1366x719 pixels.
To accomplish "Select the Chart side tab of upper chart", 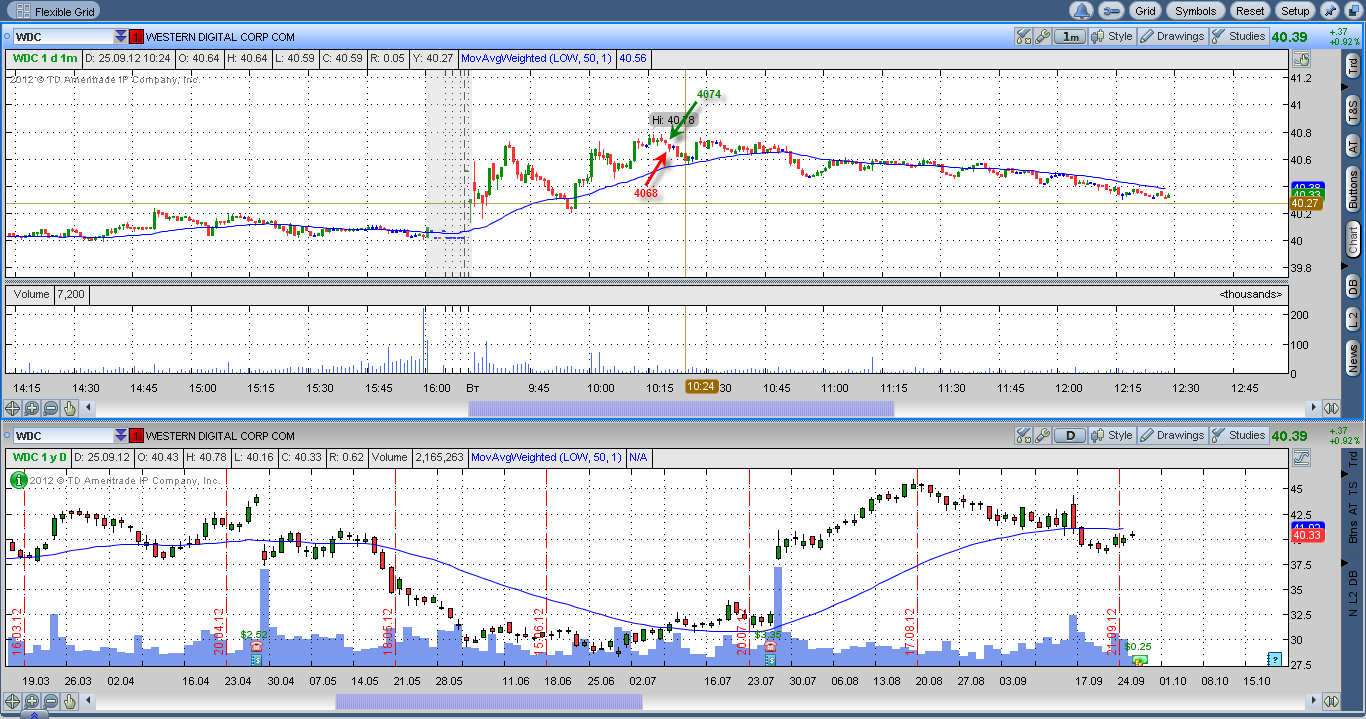I will tap(1353, 239).
